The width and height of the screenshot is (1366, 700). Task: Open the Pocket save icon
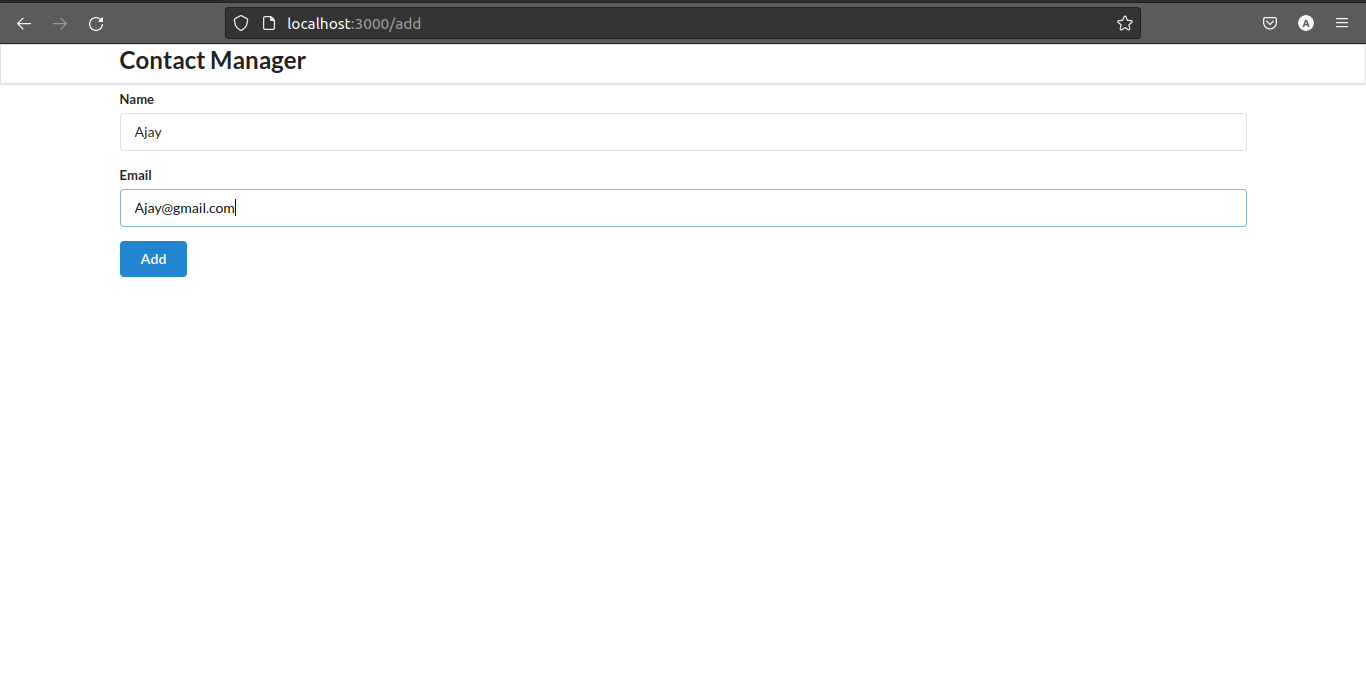tap(1270, 23)
